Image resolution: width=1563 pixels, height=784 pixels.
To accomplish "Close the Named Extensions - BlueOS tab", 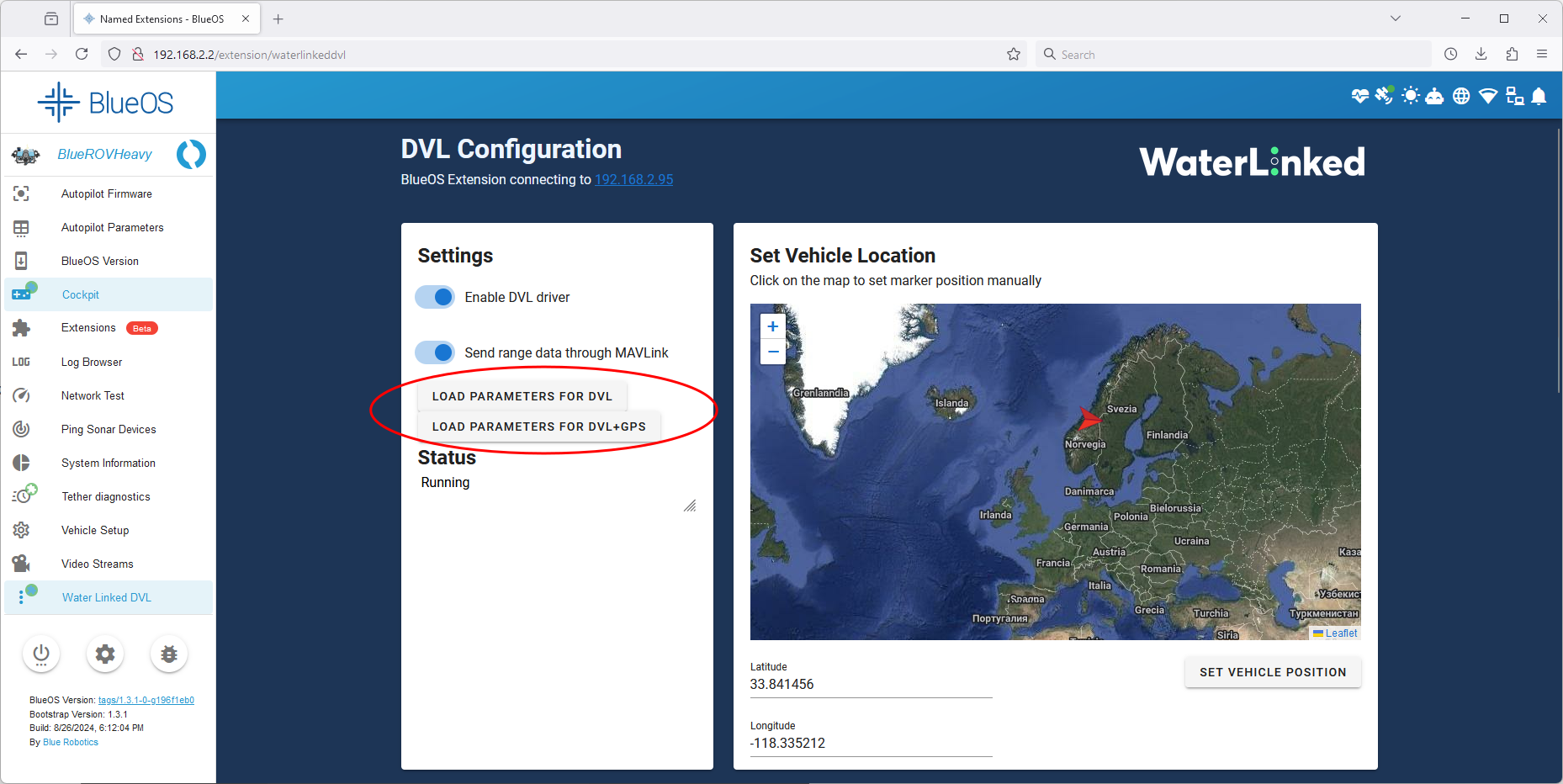I will [x=246, y=19].
